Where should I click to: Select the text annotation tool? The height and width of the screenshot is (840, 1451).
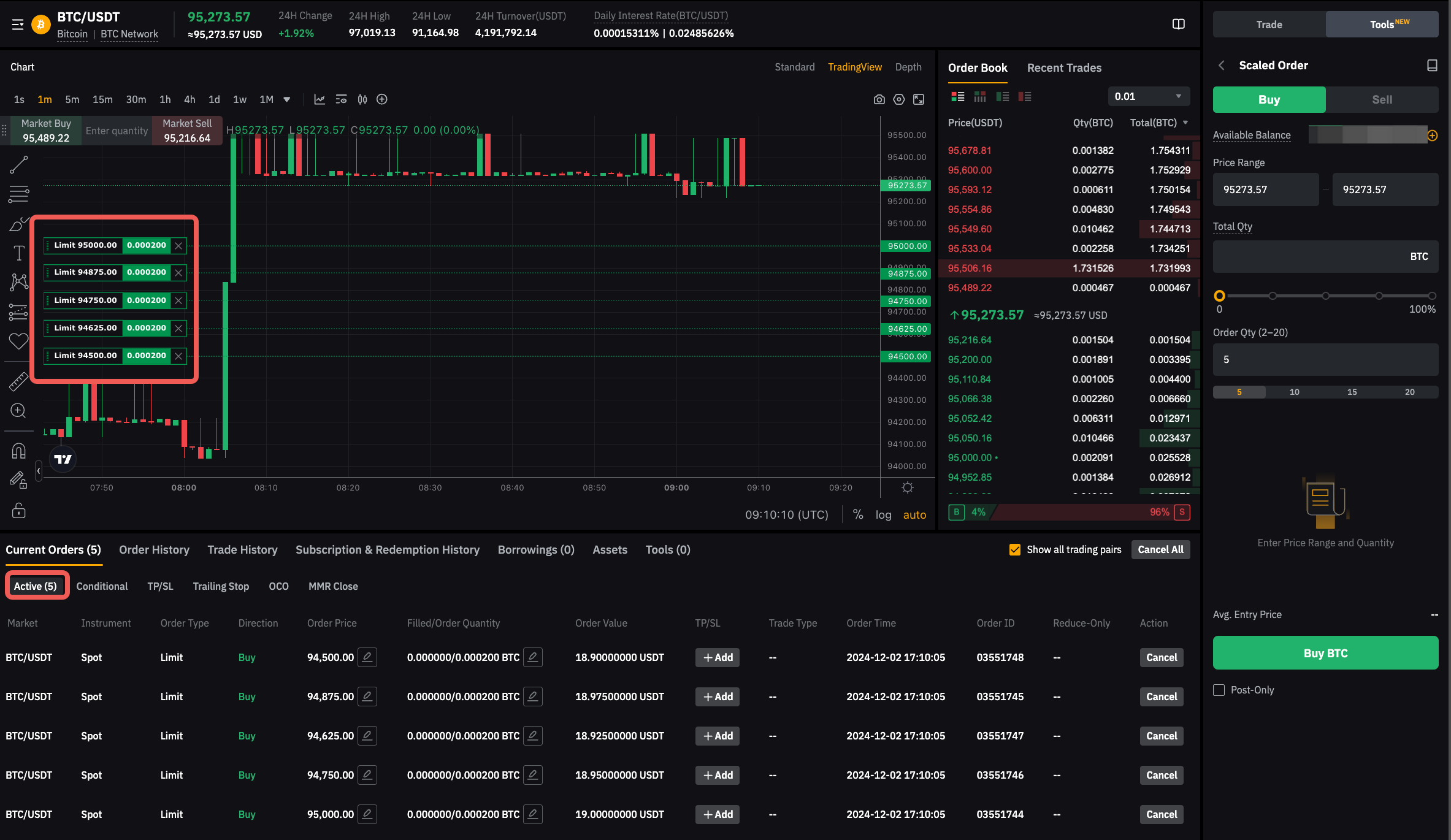click(18, 253)
